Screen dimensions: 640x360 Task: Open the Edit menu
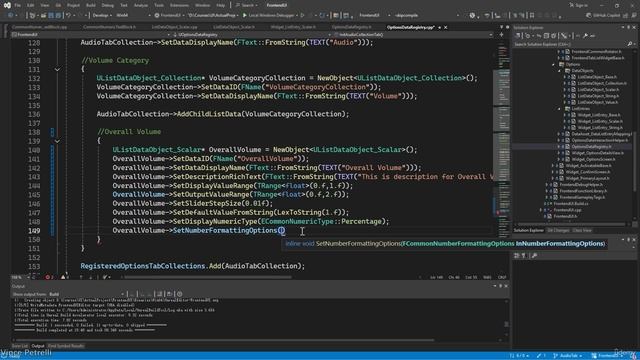coord(31,5)
